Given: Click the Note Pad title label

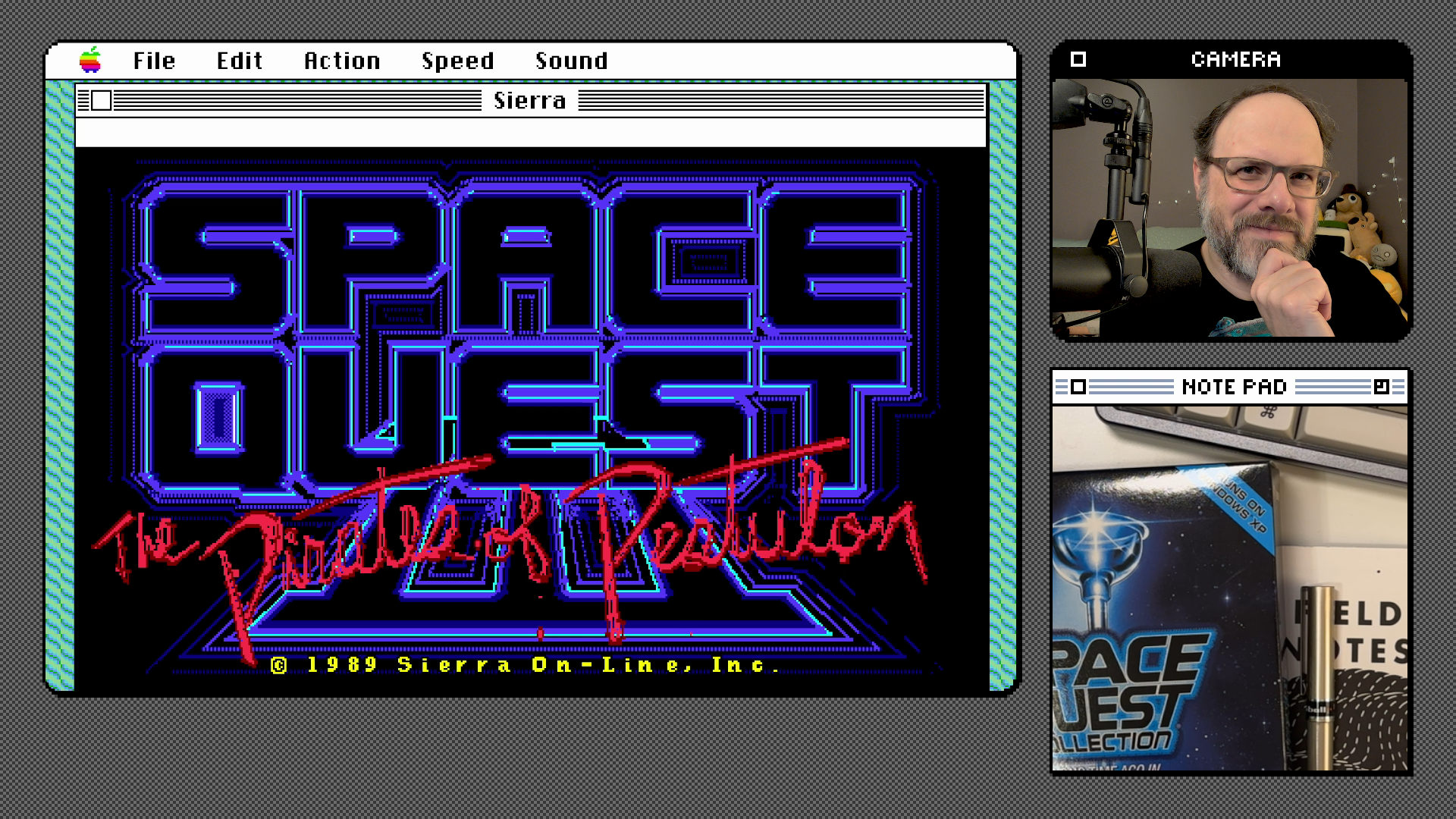Looking at the screenshot, I should coord(1234,388).
